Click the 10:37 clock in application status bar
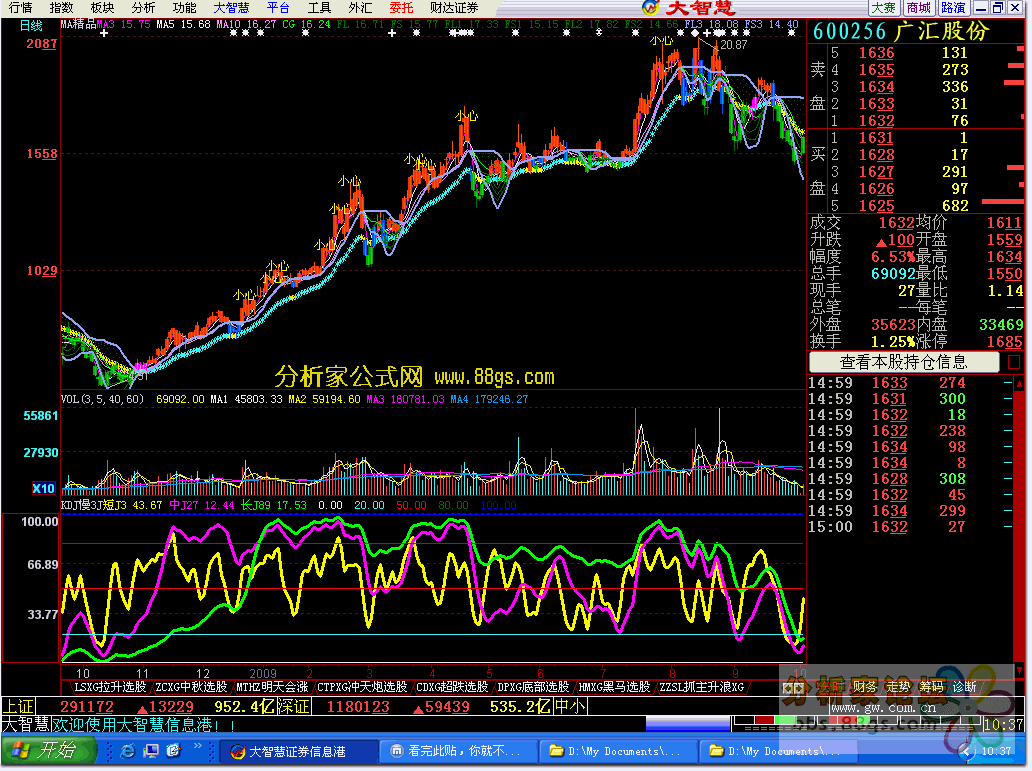Viewport: 1032px width, 771px height. point(1004,725)
